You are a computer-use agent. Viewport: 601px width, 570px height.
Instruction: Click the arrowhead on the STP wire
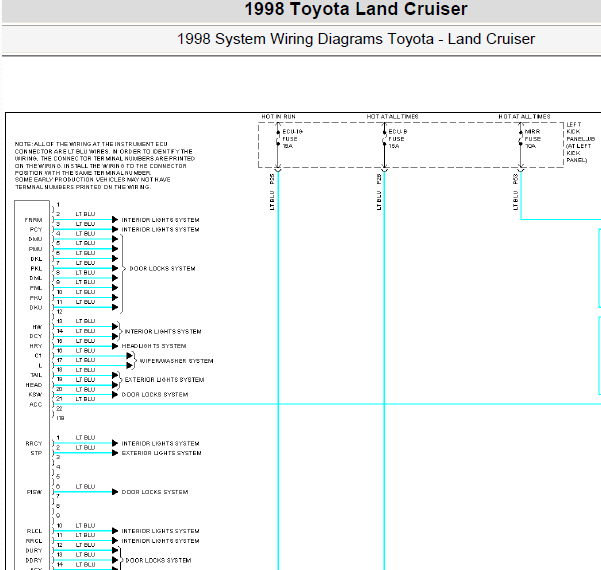[115, 453]
